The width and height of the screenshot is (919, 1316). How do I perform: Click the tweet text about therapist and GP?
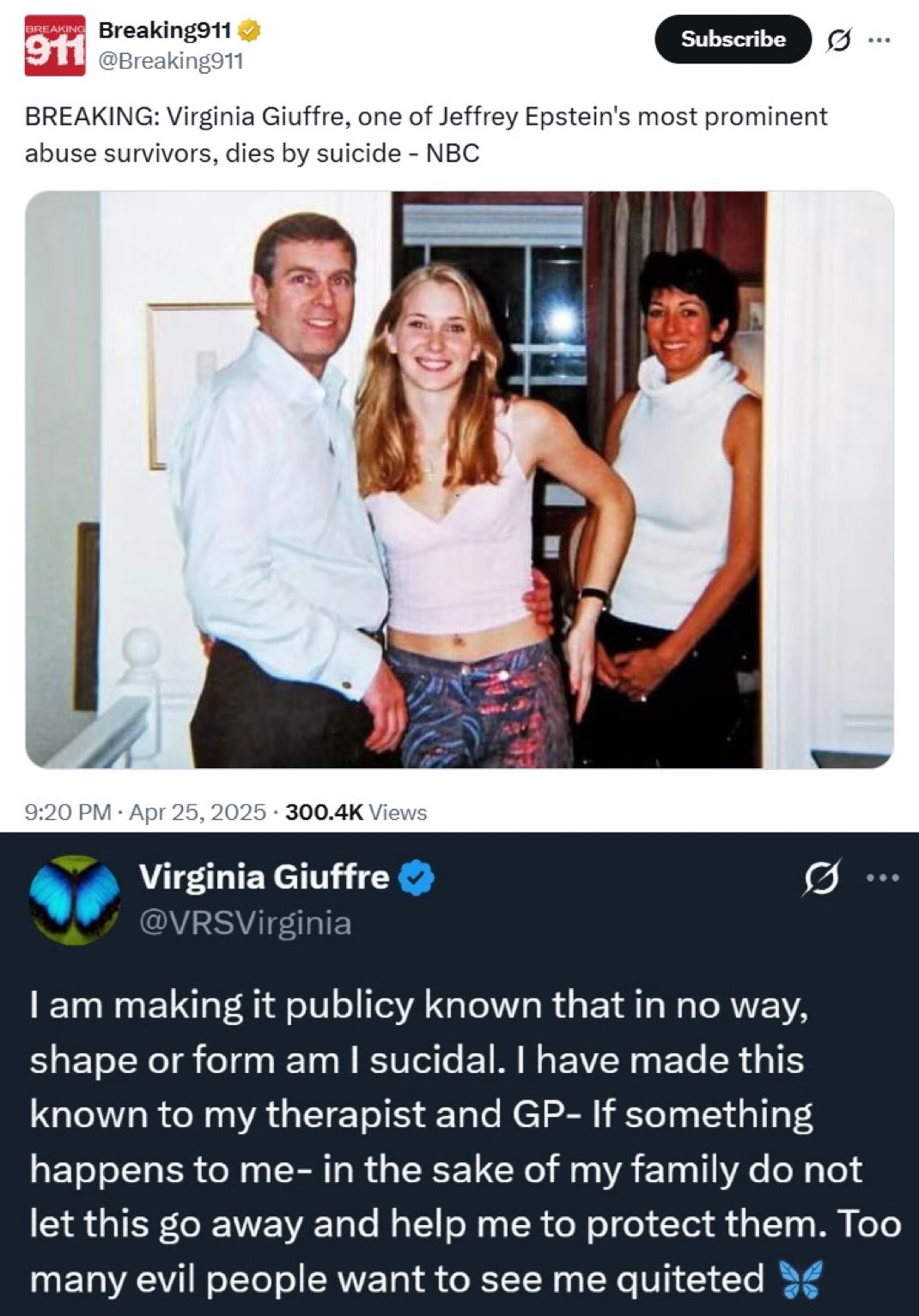point(465,1142)
